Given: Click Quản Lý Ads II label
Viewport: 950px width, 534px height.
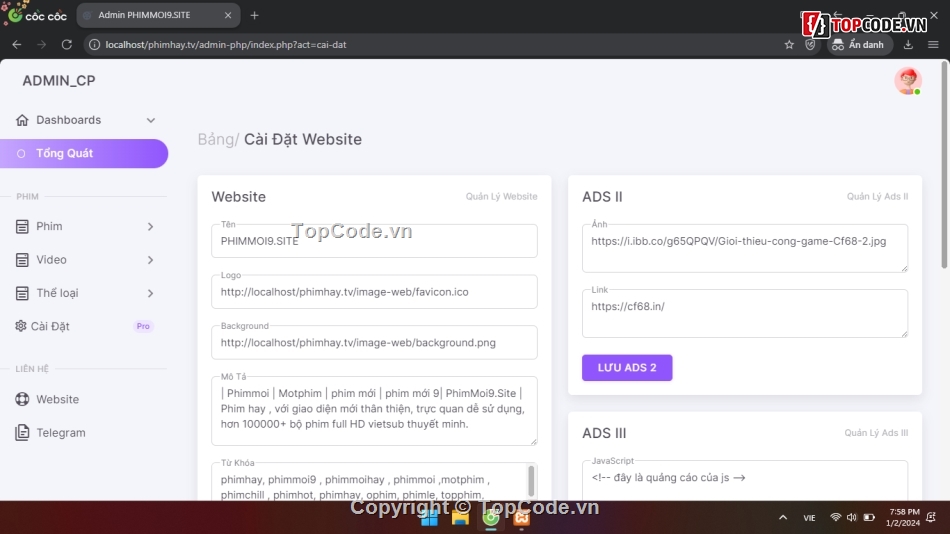Looking at the screenshot, I should 877,196.
